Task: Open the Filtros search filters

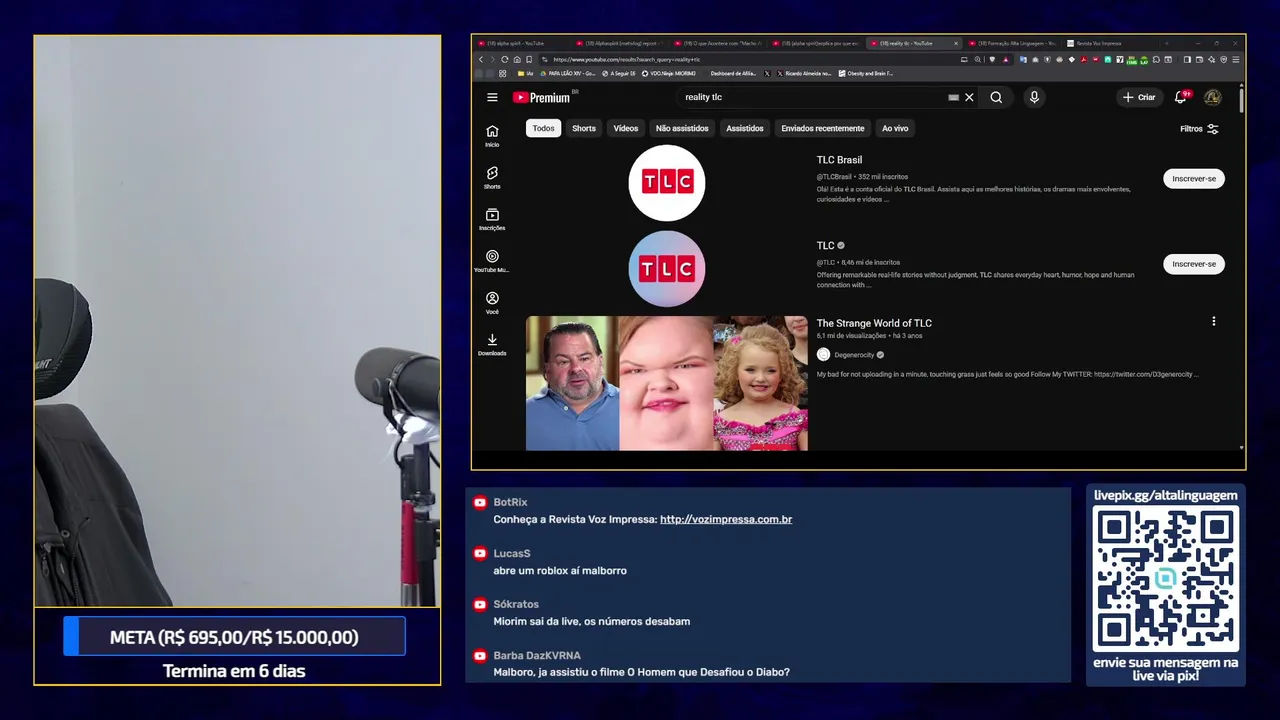Action: click(1199, 129)
